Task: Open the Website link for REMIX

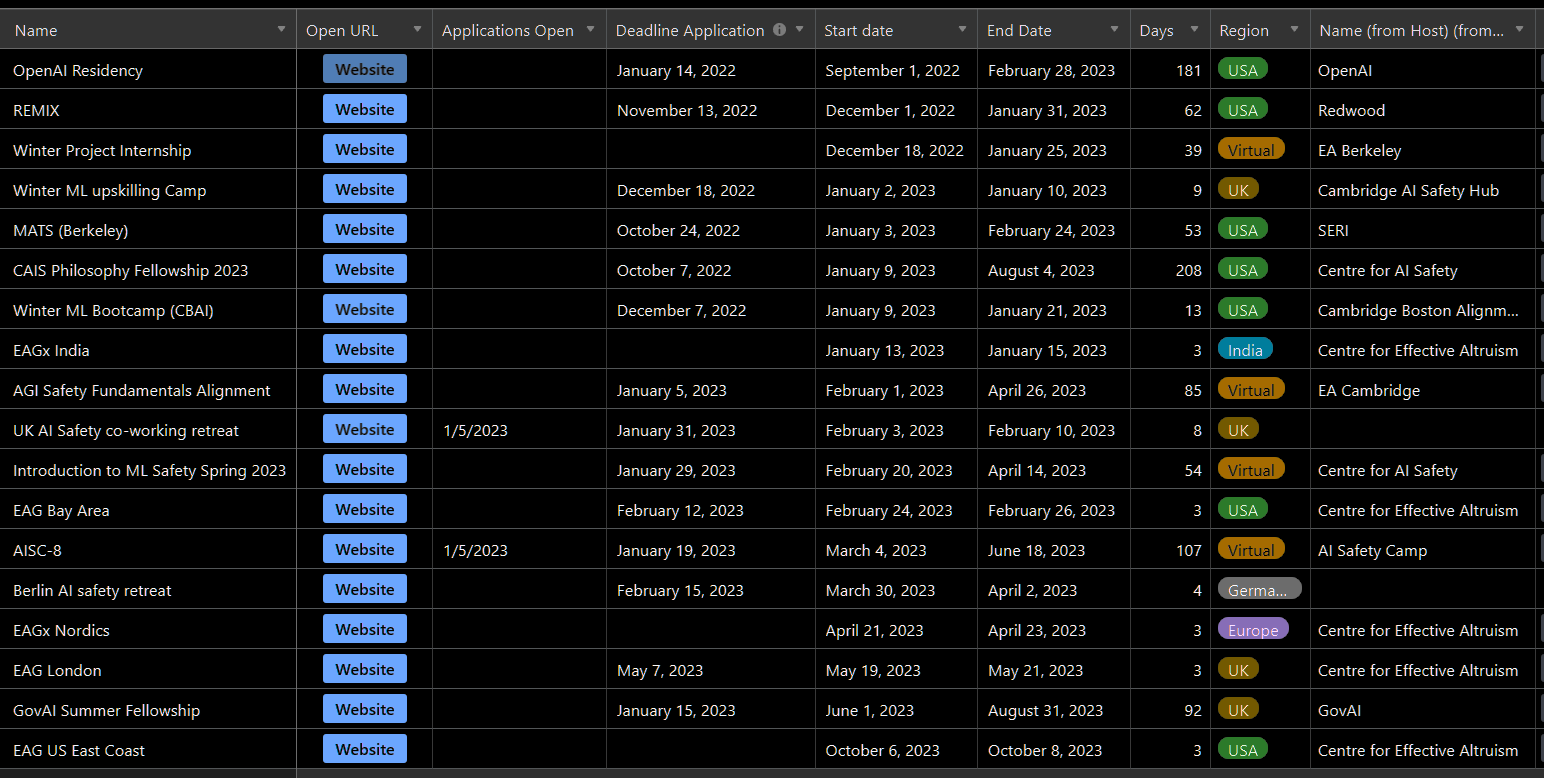Action: (x=364, y=109)
